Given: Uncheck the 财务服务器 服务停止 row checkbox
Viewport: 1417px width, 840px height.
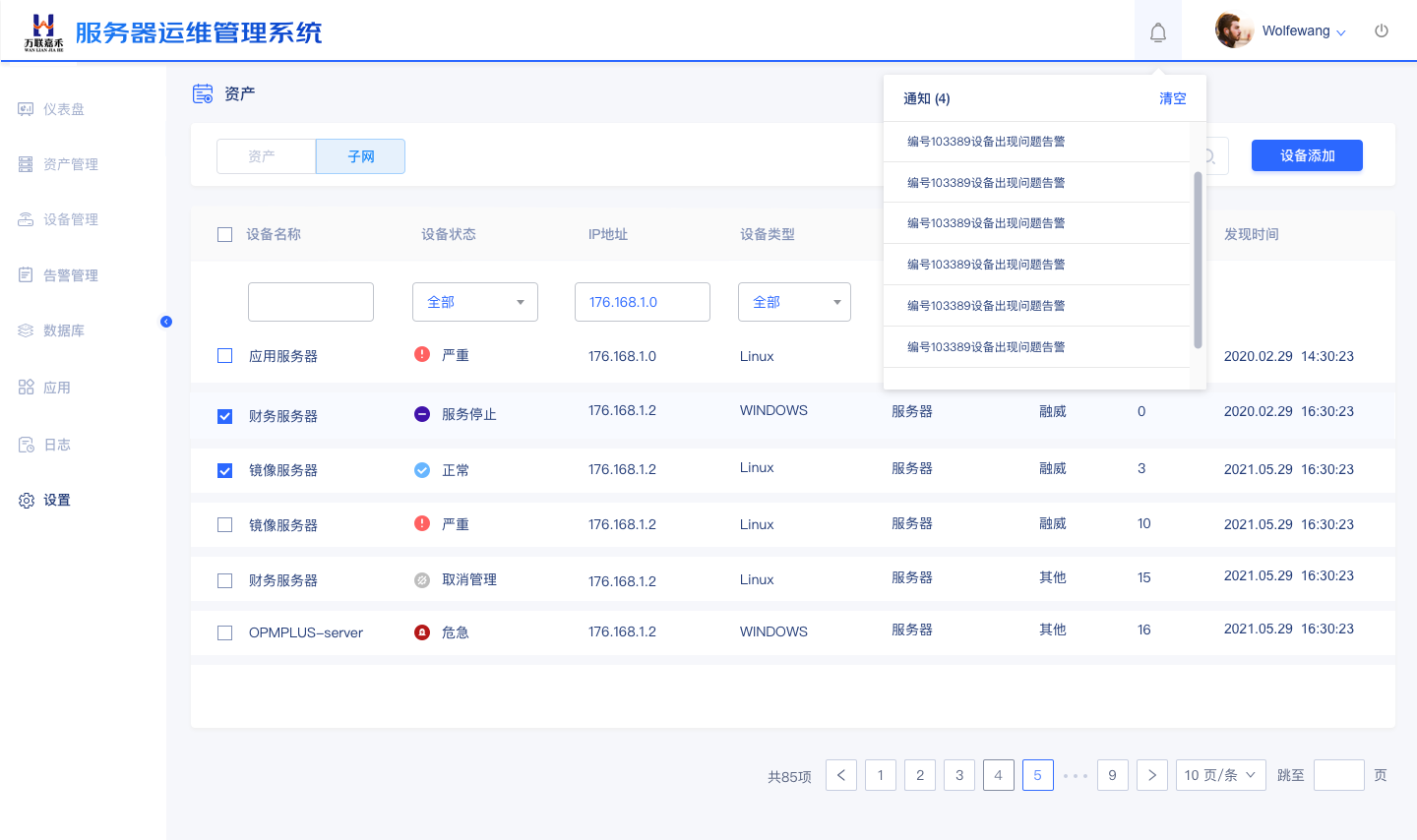Looking at the screenshot, I should 225,416.
